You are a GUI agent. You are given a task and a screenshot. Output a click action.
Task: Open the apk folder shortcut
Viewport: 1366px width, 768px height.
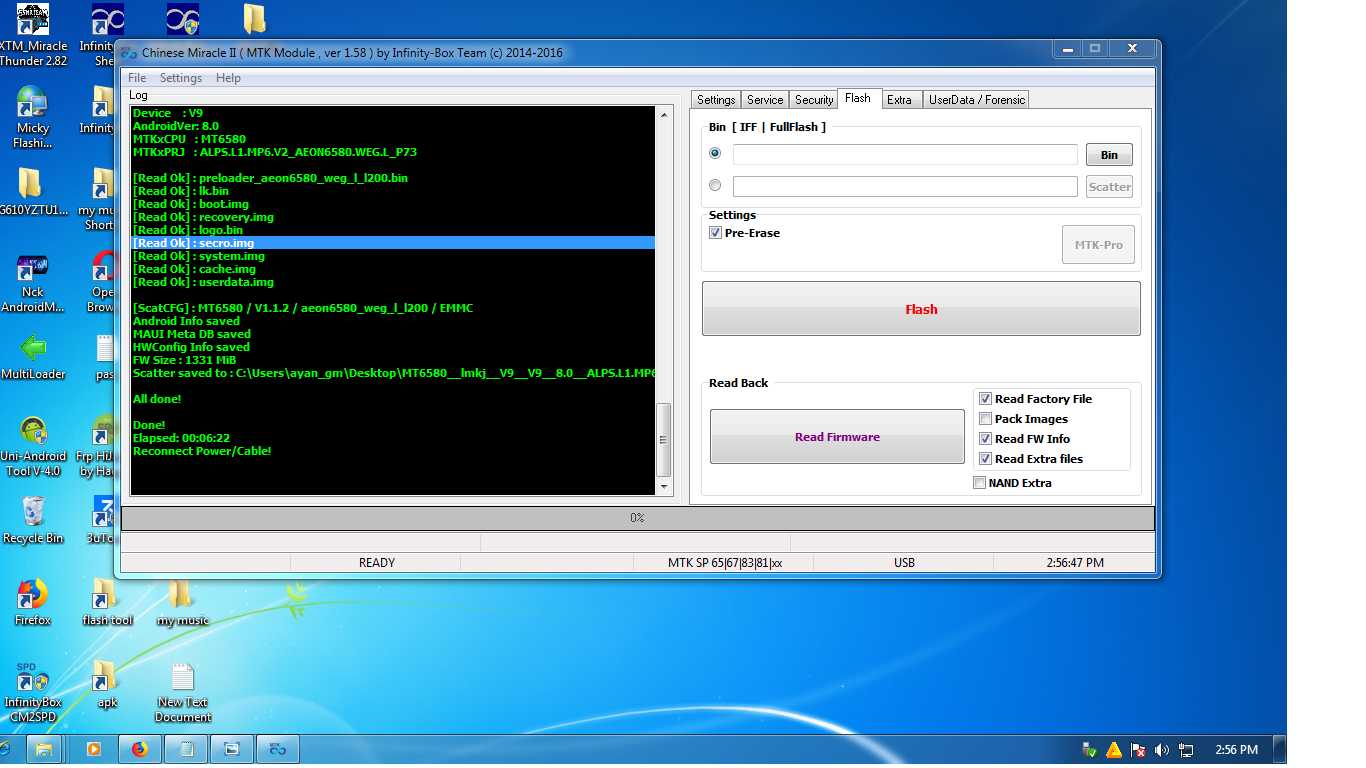tap(107, 684)
